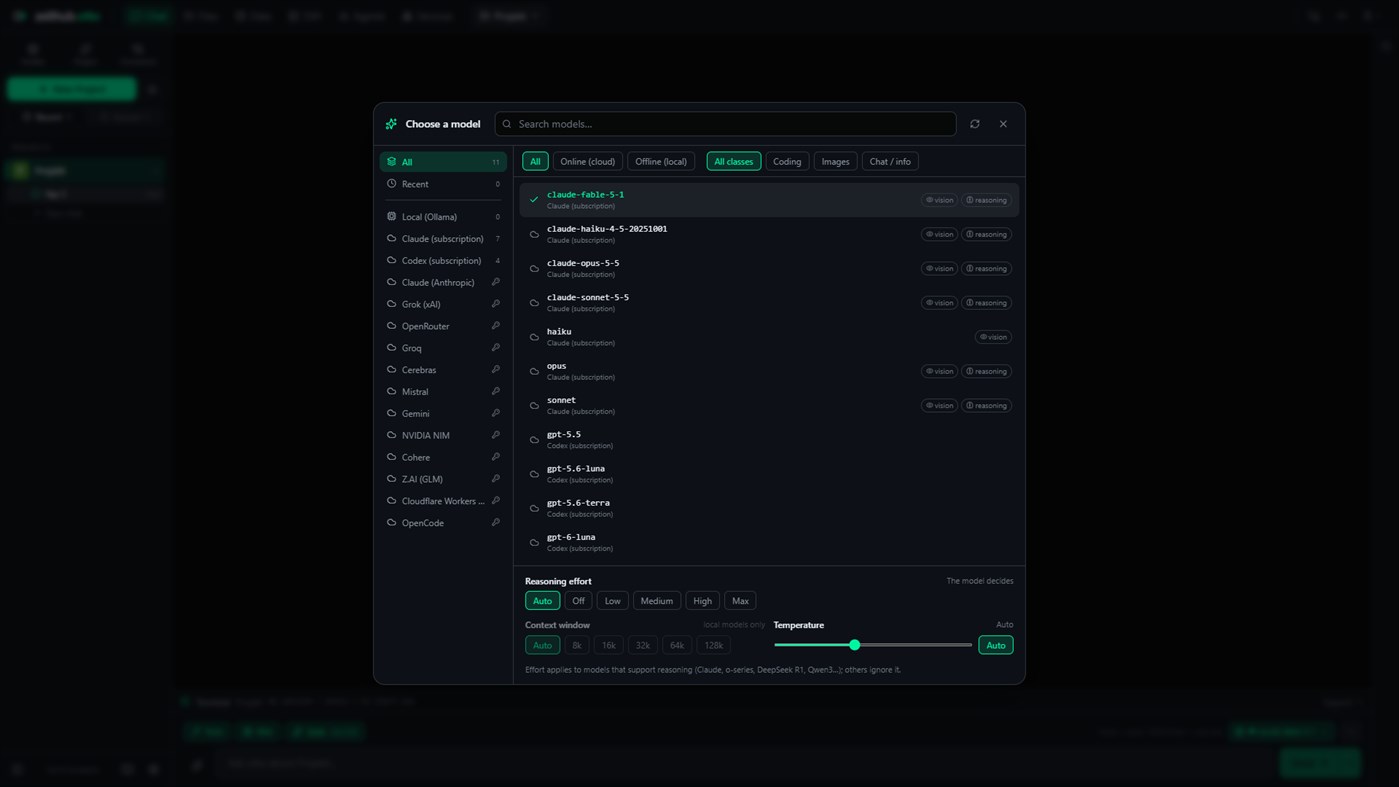The height and width of the screenshot is (787, 1399).
Task: Click the temperature slider handle
Action: click(855, 645)
